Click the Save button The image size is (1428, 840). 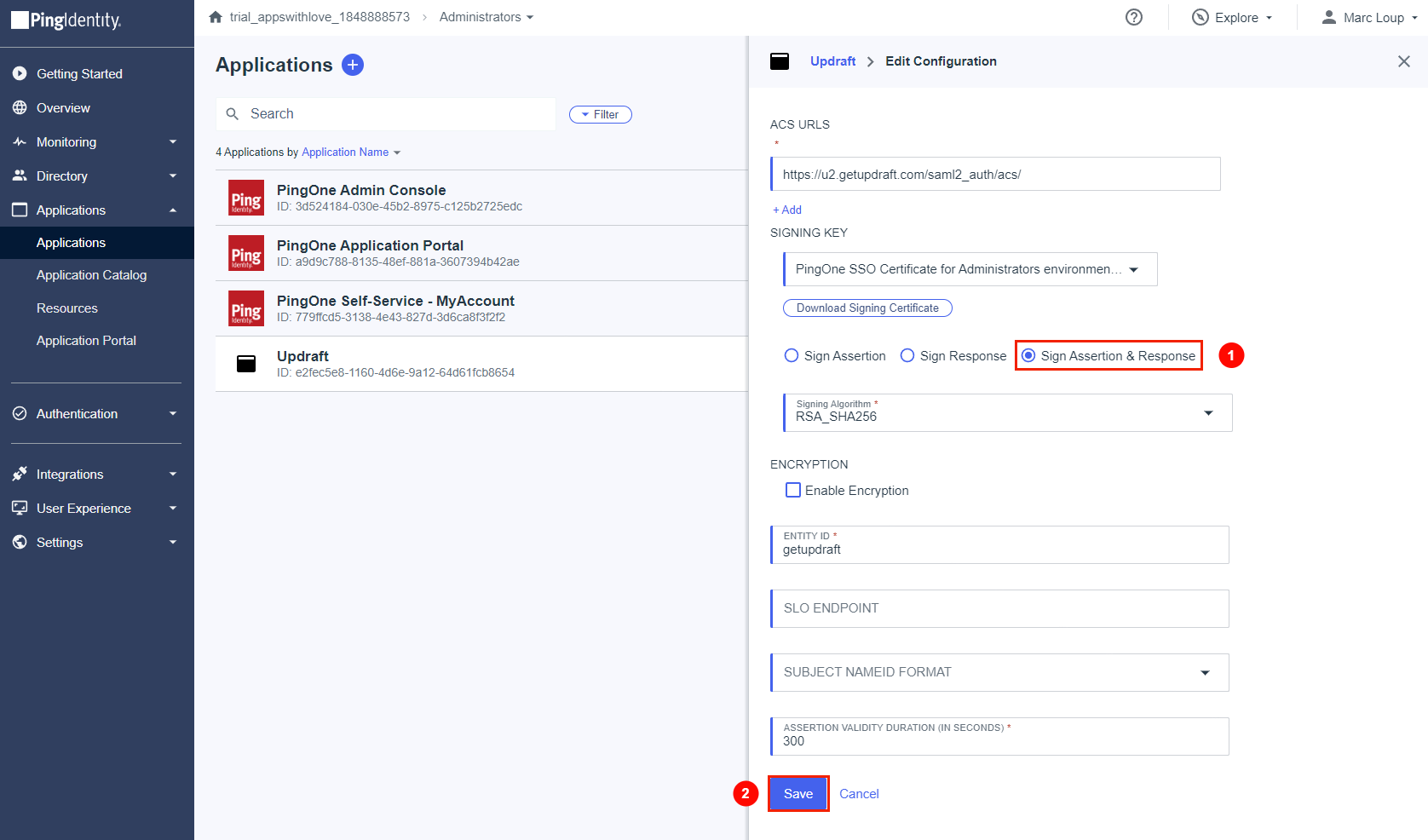[798, 794]
